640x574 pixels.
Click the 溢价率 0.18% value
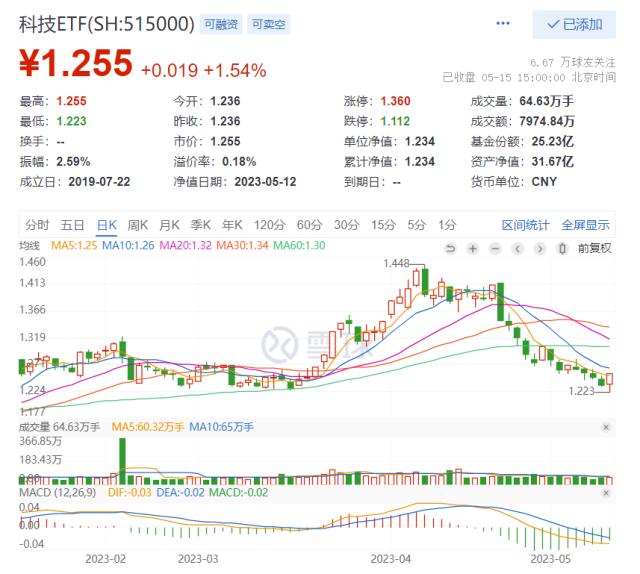tap(239, 161)
